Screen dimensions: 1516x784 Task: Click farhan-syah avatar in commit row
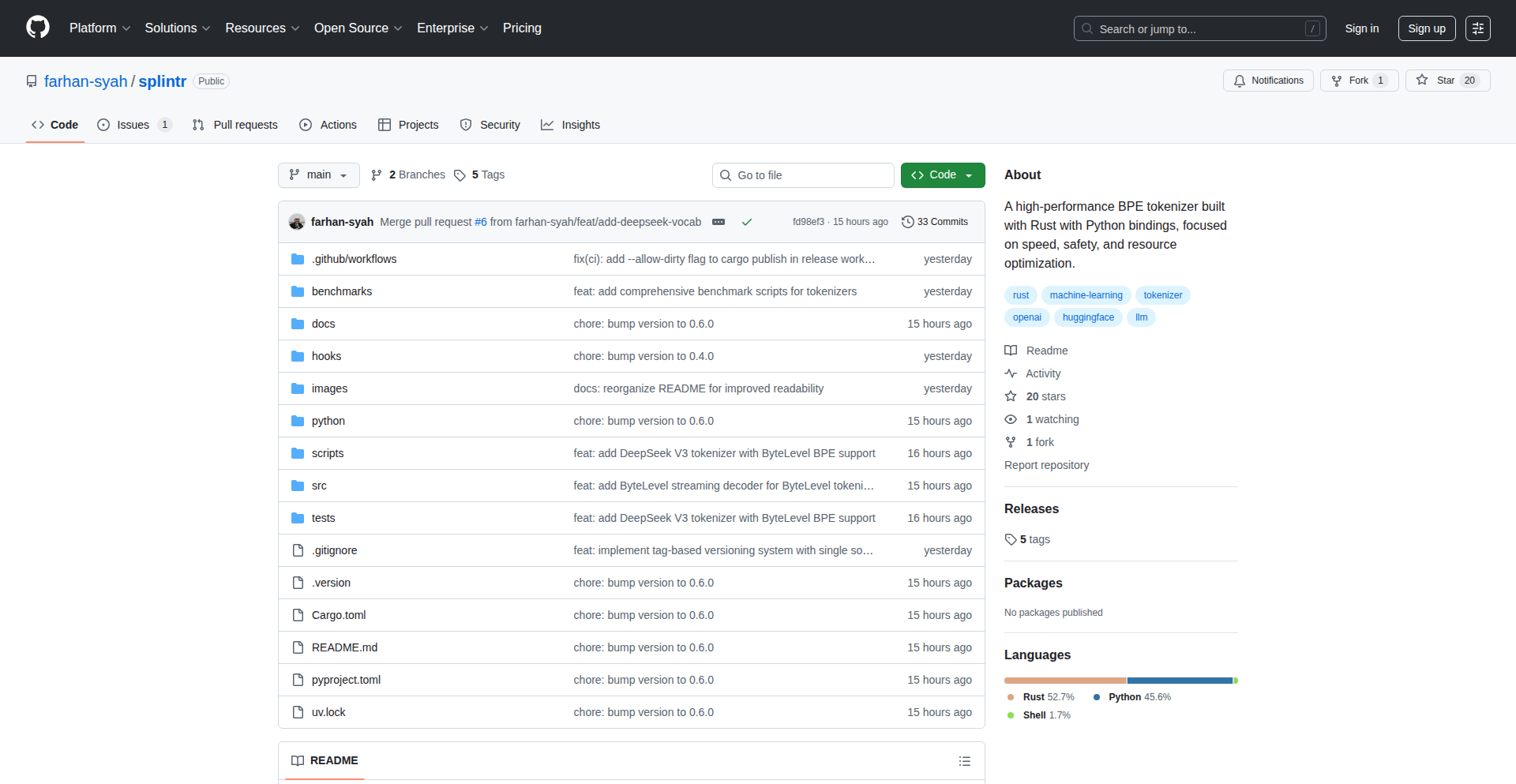point(297,222)
